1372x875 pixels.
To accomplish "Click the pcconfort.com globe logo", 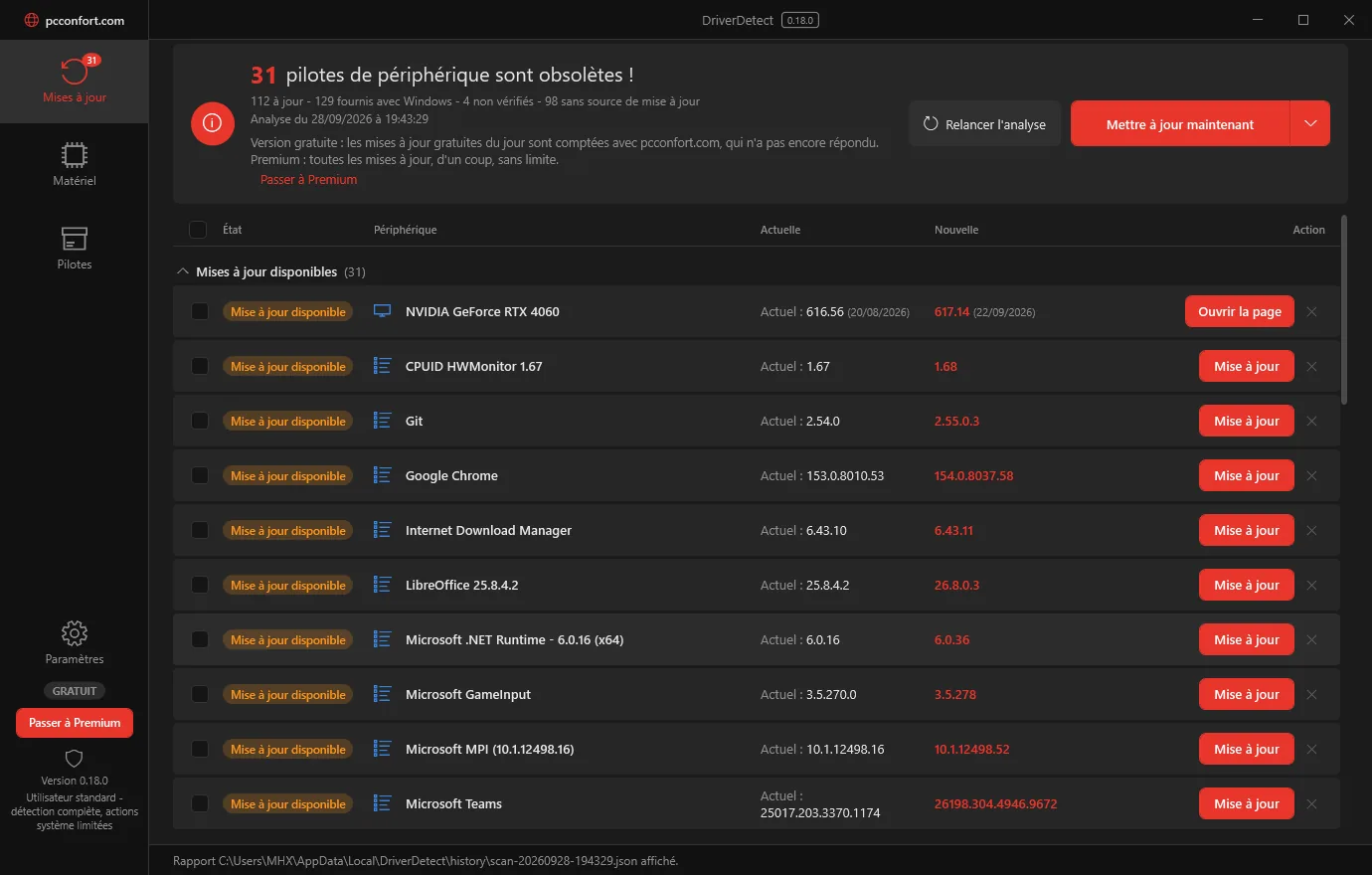I will tap(31, 20).
